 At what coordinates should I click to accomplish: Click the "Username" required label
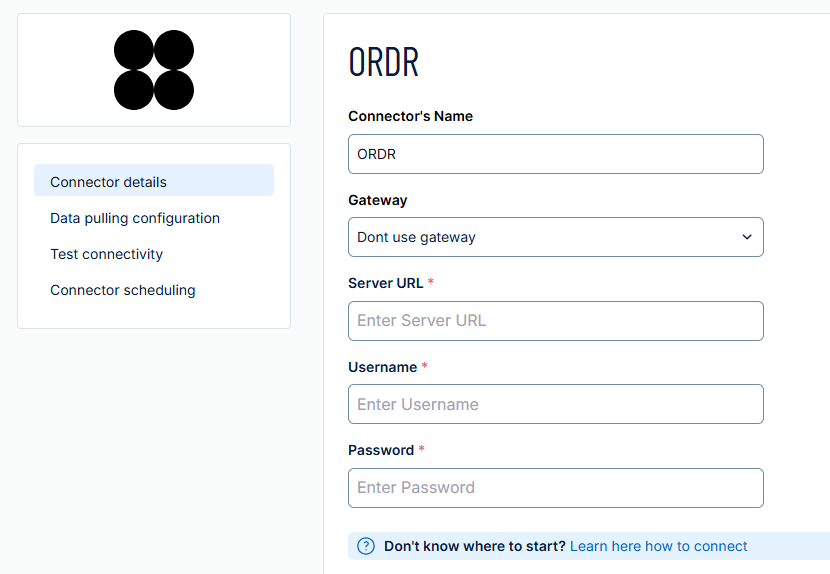382,367
